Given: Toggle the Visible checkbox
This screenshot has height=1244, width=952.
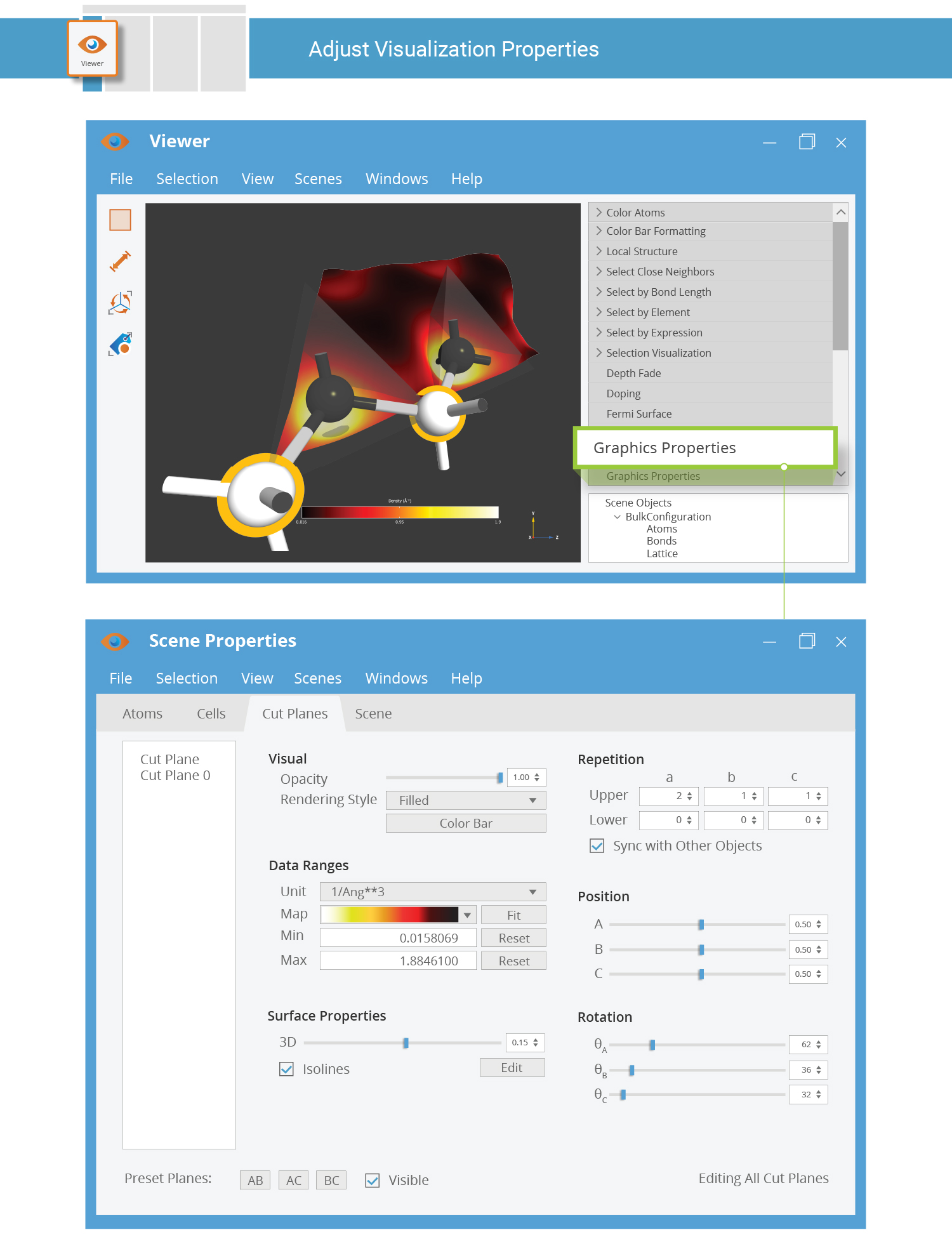Looking at the screenshot, I should tap(373, 1181).
